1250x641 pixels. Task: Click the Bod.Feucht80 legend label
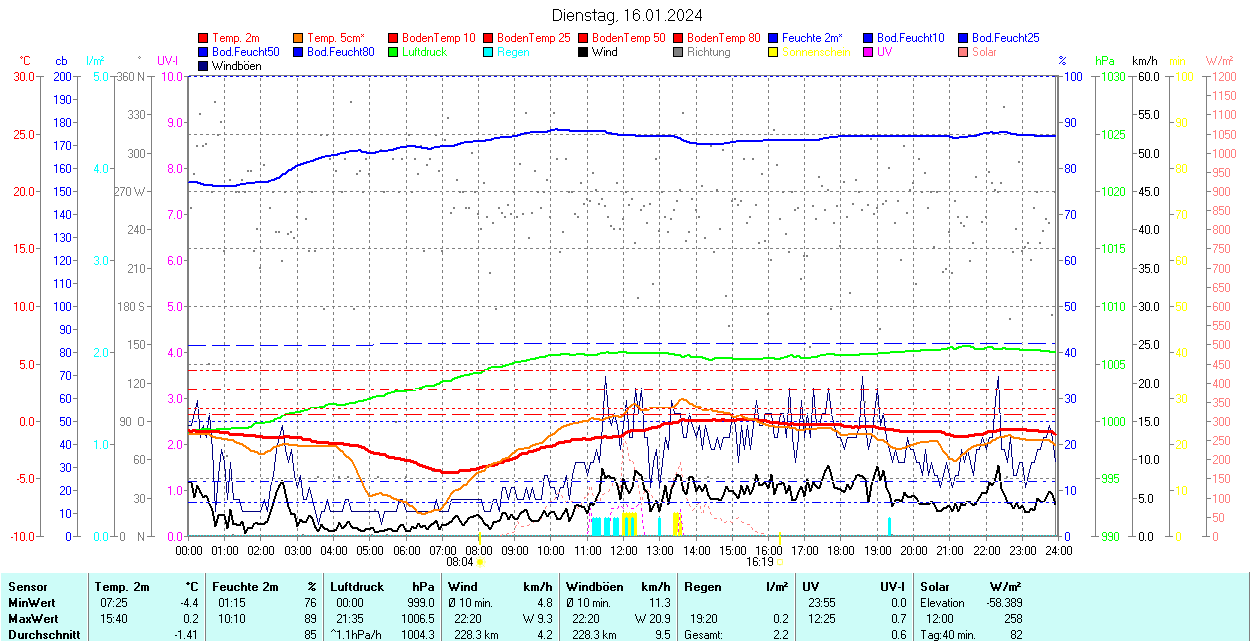point(340,52)
